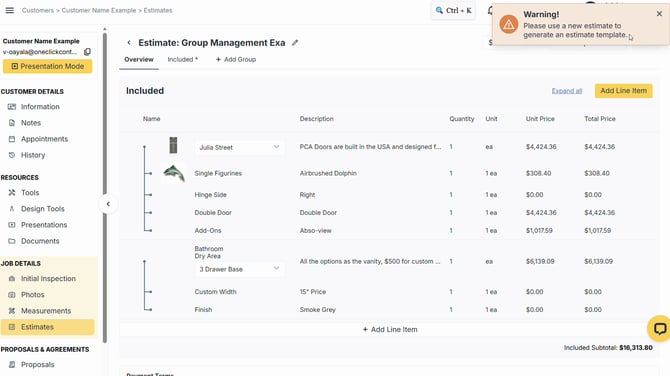This screenshot has width=670, height=376.
Task: Switch to the Included tab
Action: pyautogui.click(x=182, y=59)
